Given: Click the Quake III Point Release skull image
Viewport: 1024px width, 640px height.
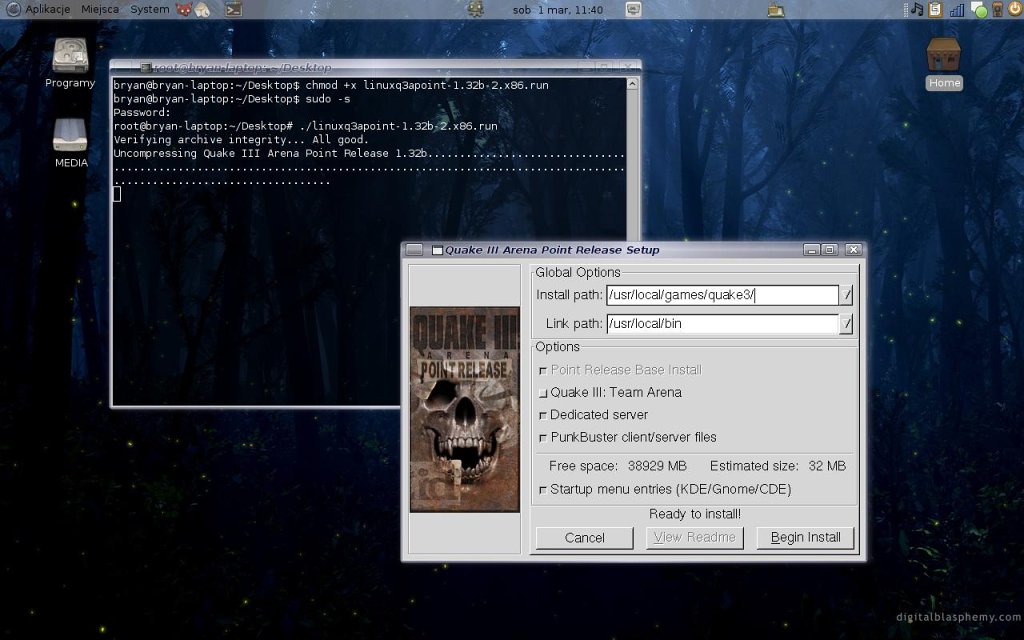Looking at the screenshot, I should (464, 409).
